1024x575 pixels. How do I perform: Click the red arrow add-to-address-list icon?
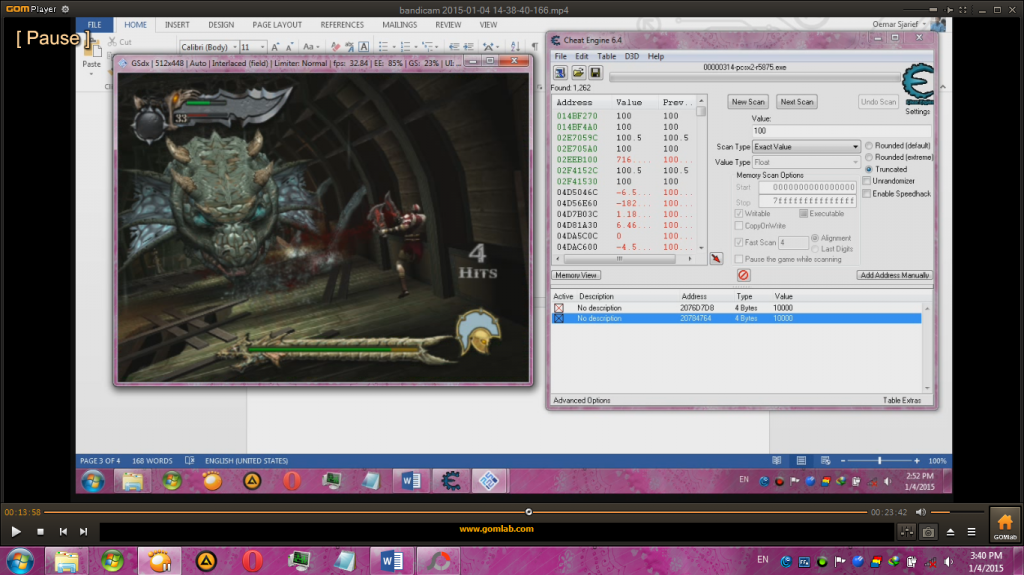[716, 258]
